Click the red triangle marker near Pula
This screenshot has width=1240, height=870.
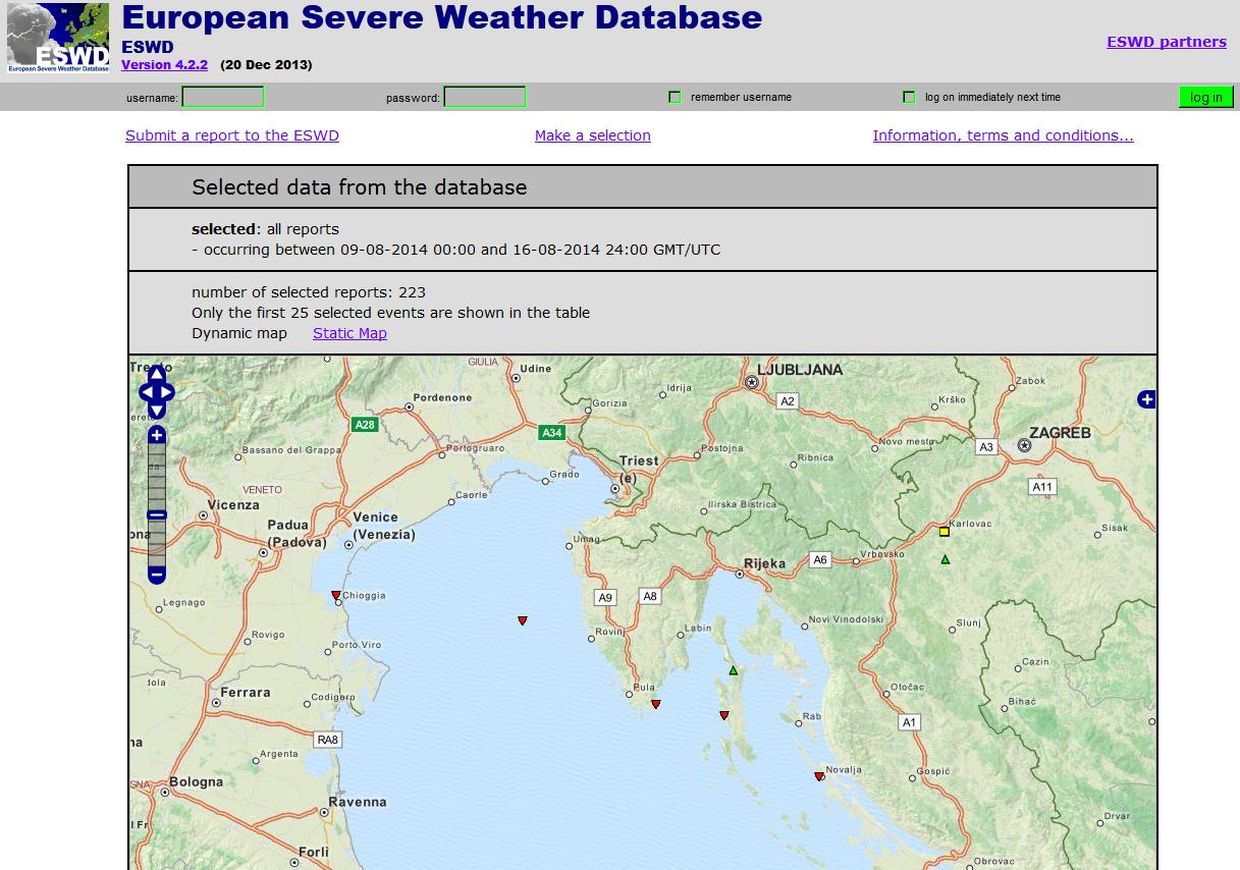[x=656, y=704]
